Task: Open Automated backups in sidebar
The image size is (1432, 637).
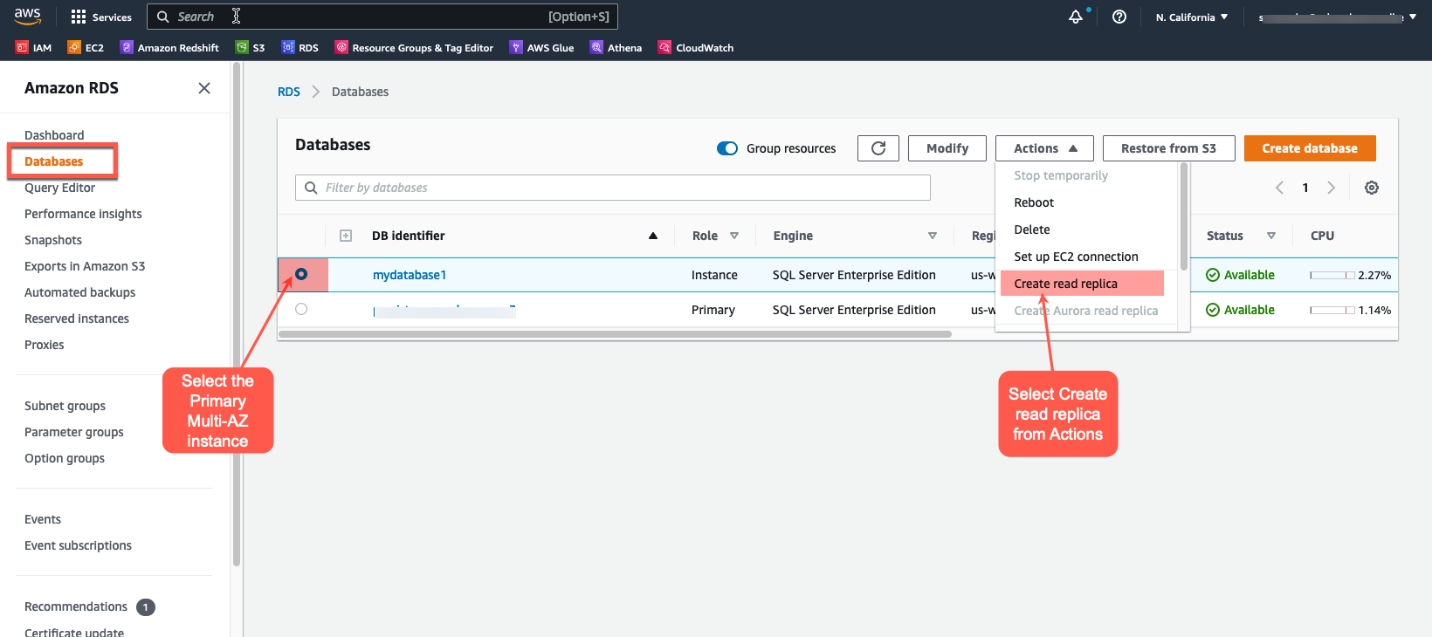Action: (80, 292)
